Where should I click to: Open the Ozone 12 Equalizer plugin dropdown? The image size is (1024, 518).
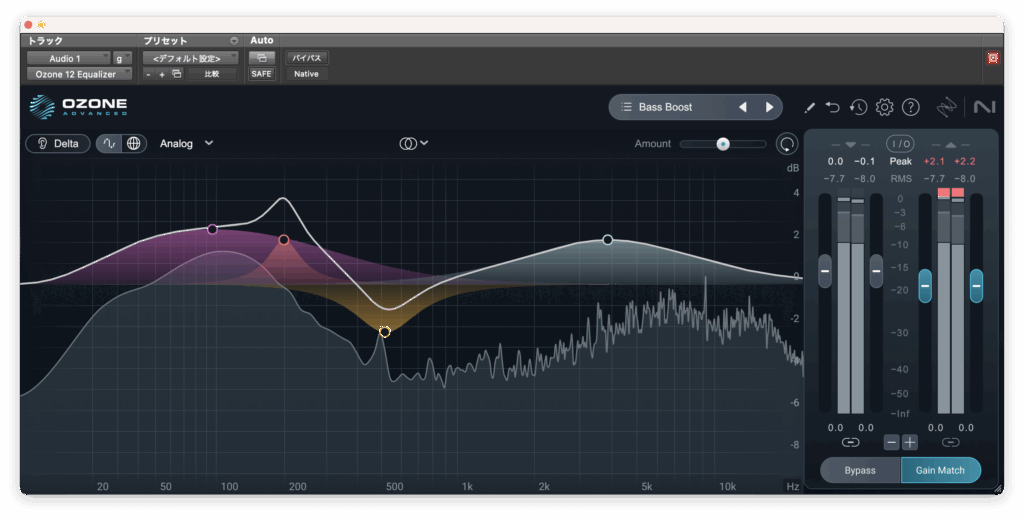(x=78, y=74)
